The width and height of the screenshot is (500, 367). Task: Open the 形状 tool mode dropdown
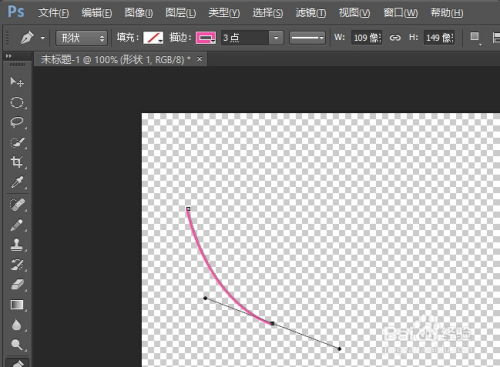pos(81,38)
